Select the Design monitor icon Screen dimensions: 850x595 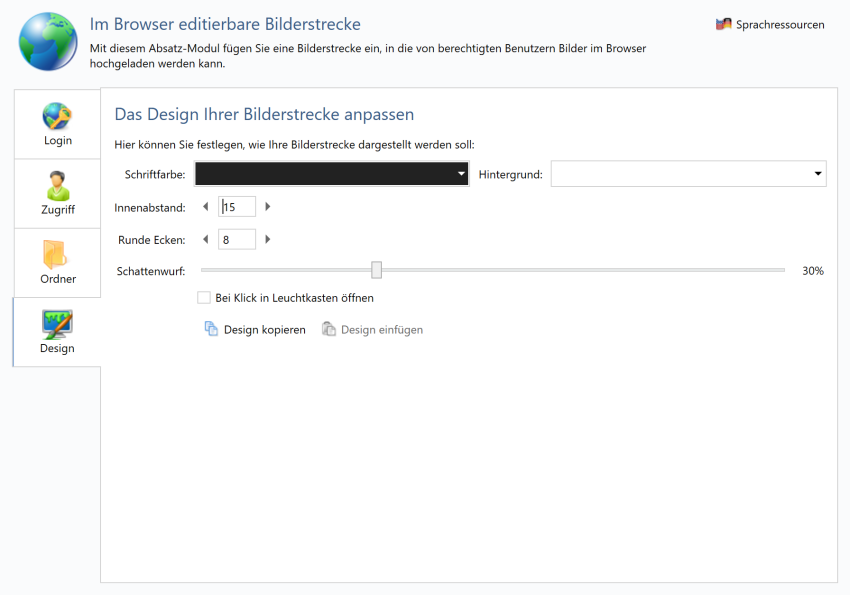[x=57, y=322]
